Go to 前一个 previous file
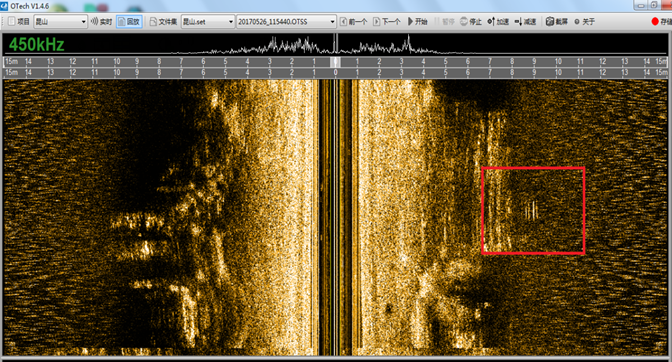The height and width of the screenshot is (362, 672). click(354, 21)
